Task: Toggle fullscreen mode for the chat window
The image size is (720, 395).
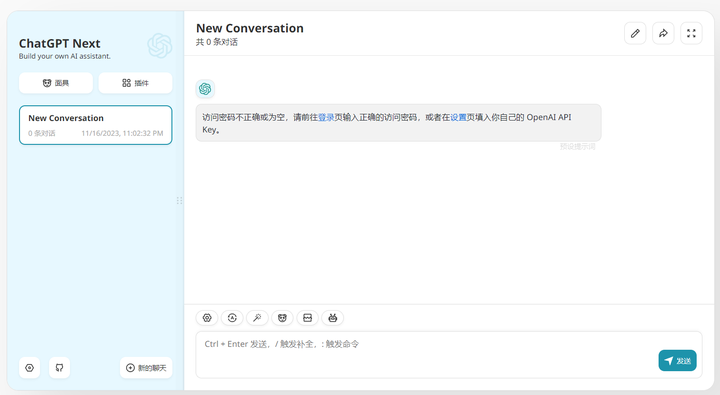Action: pos(691,34)
